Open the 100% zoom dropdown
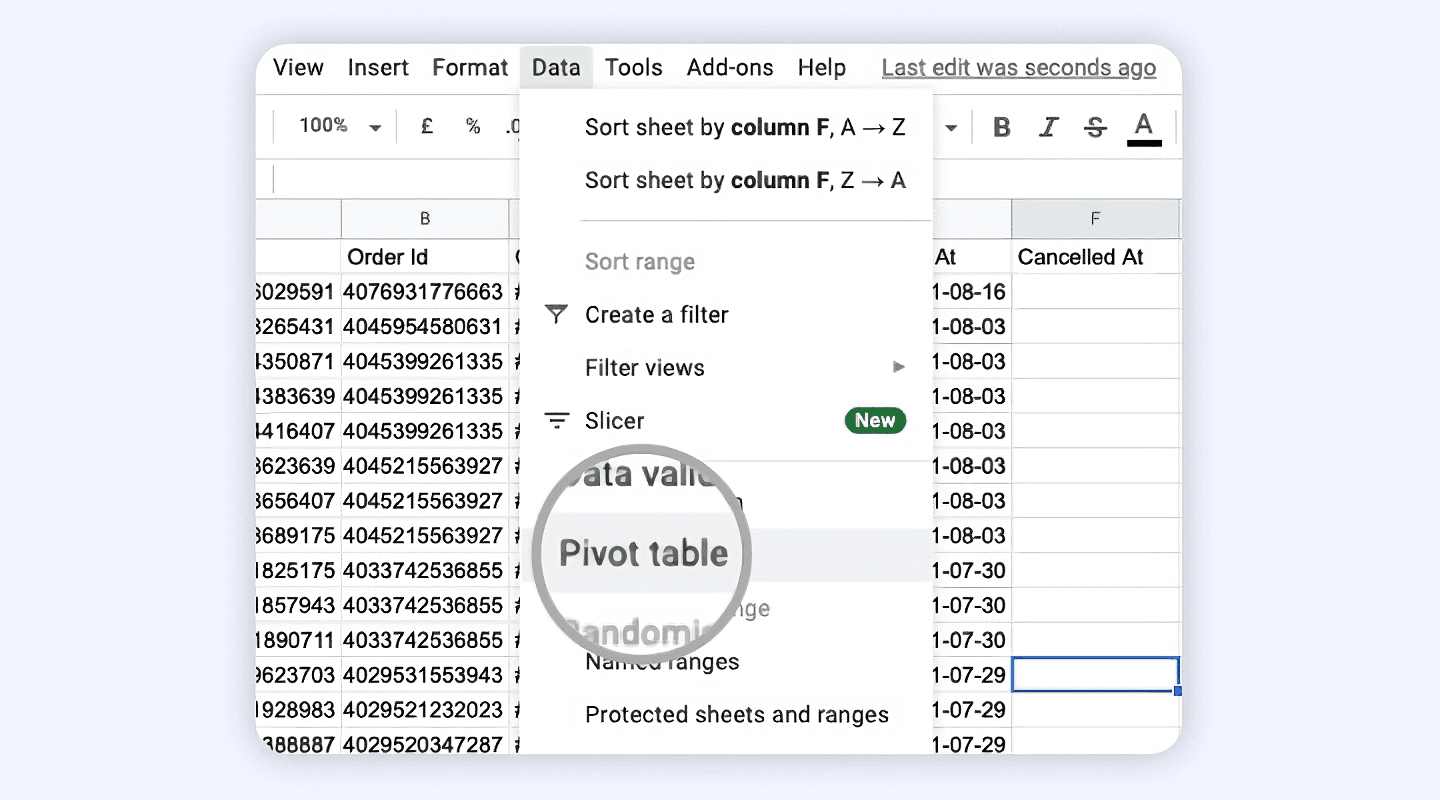This screenshot has height=800, width=1440. 340,126
